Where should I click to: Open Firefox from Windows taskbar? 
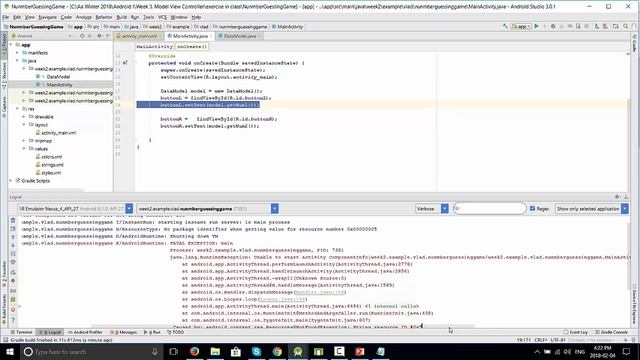pos(194,351)
